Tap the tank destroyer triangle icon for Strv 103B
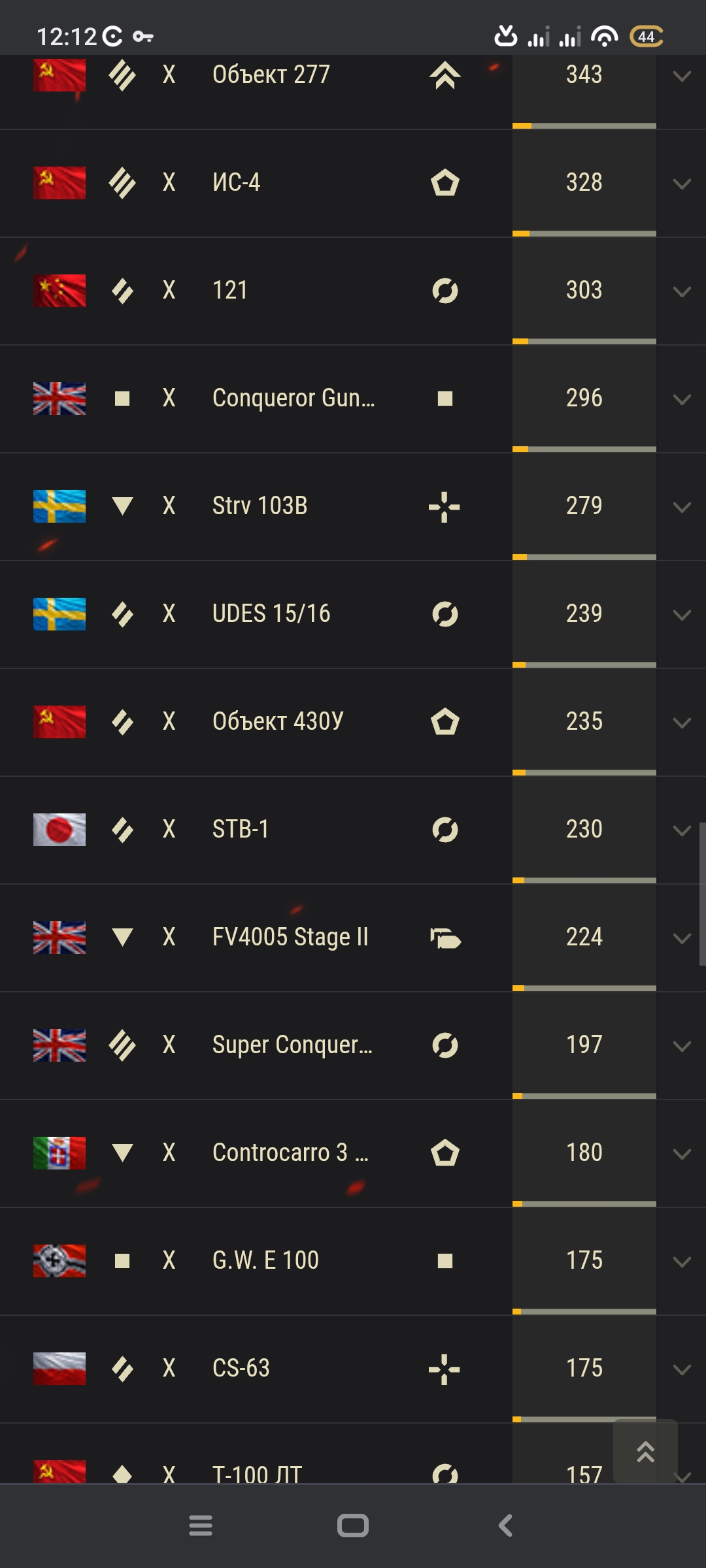This screenshot has width=706, height=1568. pyautogui.click(x=122, y=506)
